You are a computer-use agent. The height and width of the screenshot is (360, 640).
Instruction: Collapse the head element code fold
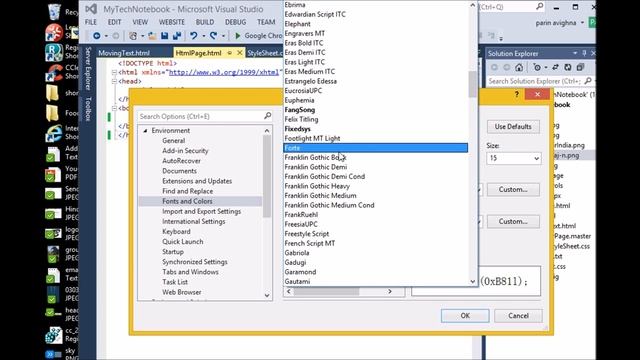114,81
